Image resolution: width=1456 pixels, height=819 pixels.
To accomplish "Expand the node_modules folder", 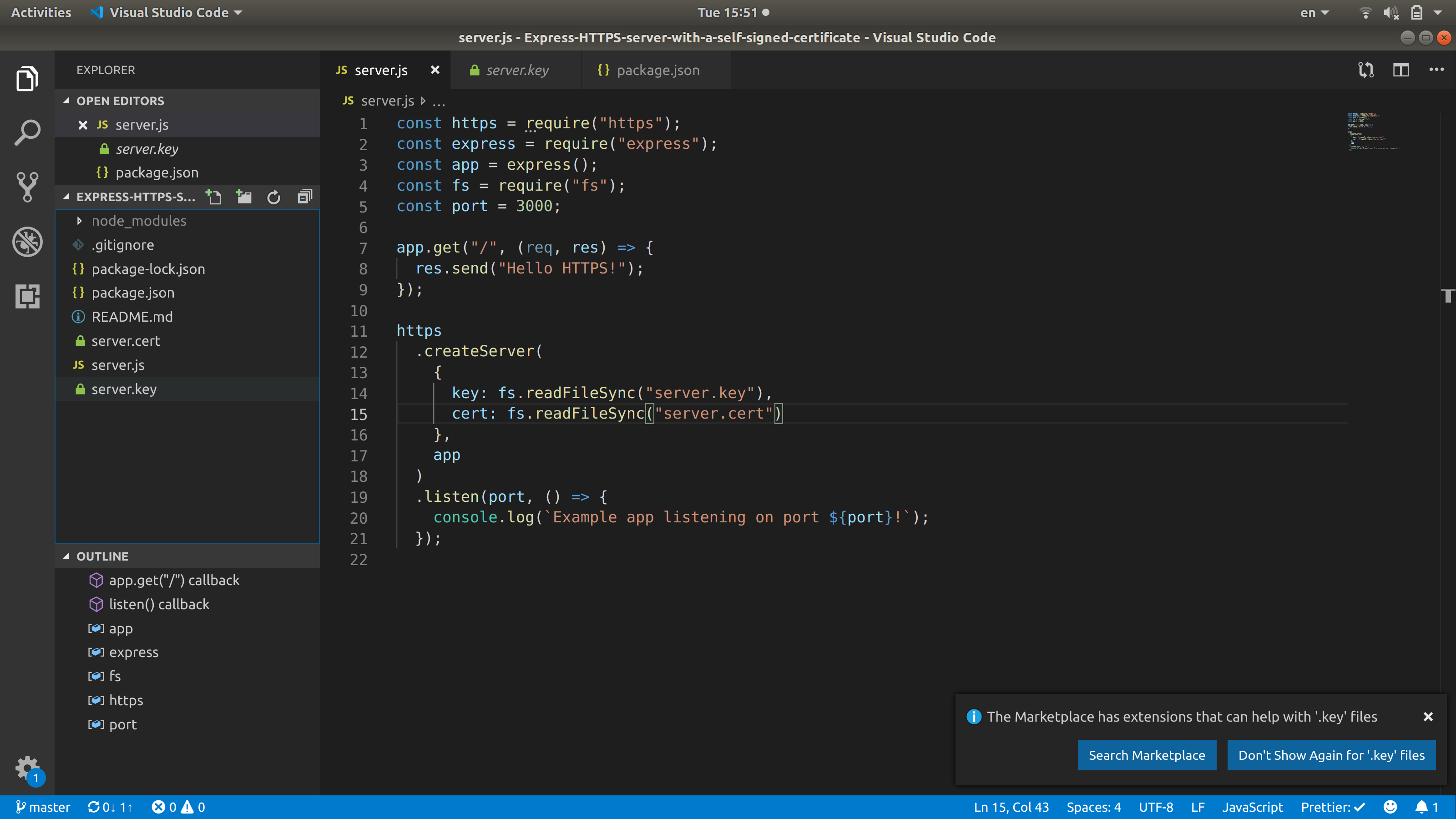I will pyautogui.click(x=138, y=221).
